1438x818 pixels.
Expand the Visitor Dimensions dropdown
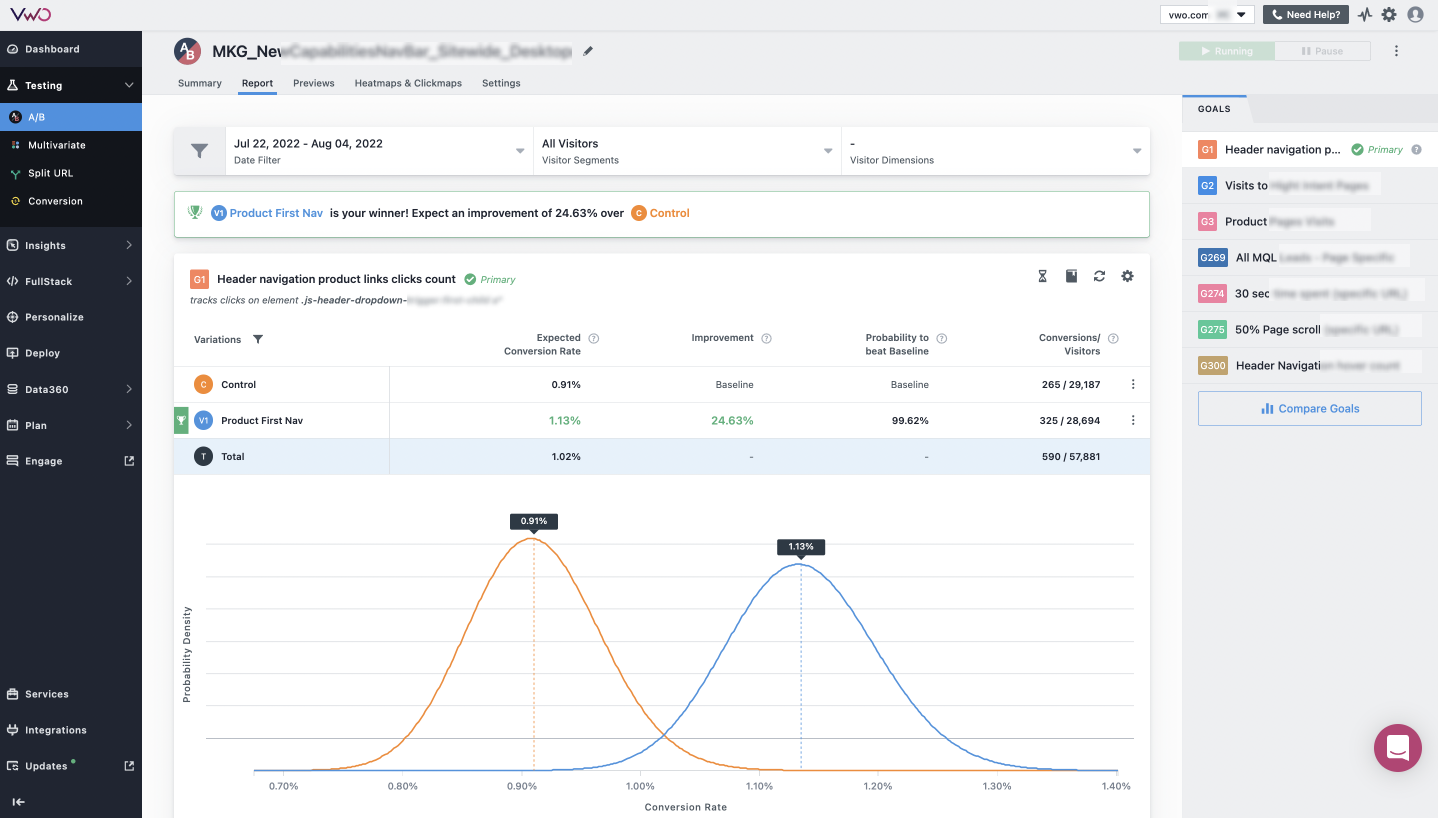[995, 150]
